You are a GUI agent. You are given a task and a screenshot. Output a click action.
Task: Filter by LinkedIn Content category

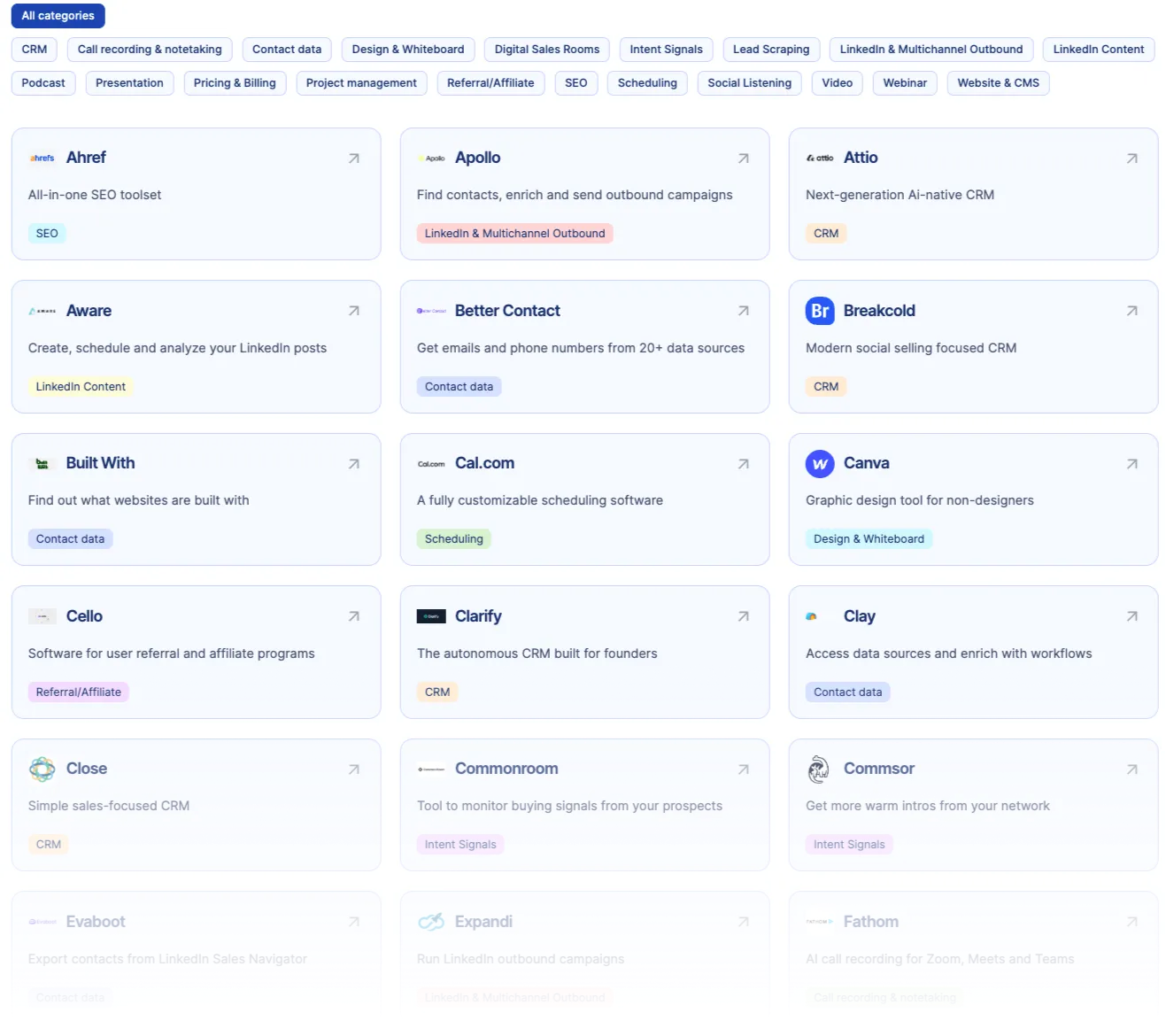coord(1099,50)
